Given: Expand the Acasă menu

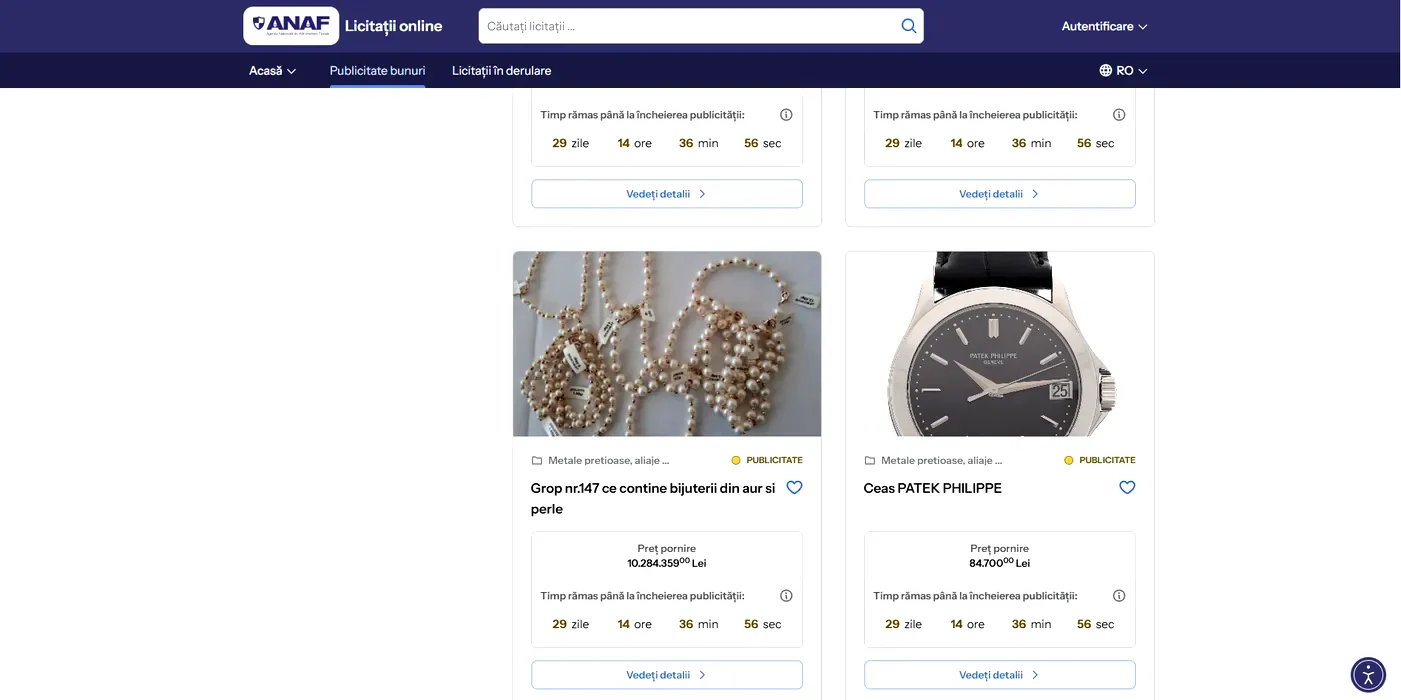Looking at the screenshot, I should pos(272,71).
